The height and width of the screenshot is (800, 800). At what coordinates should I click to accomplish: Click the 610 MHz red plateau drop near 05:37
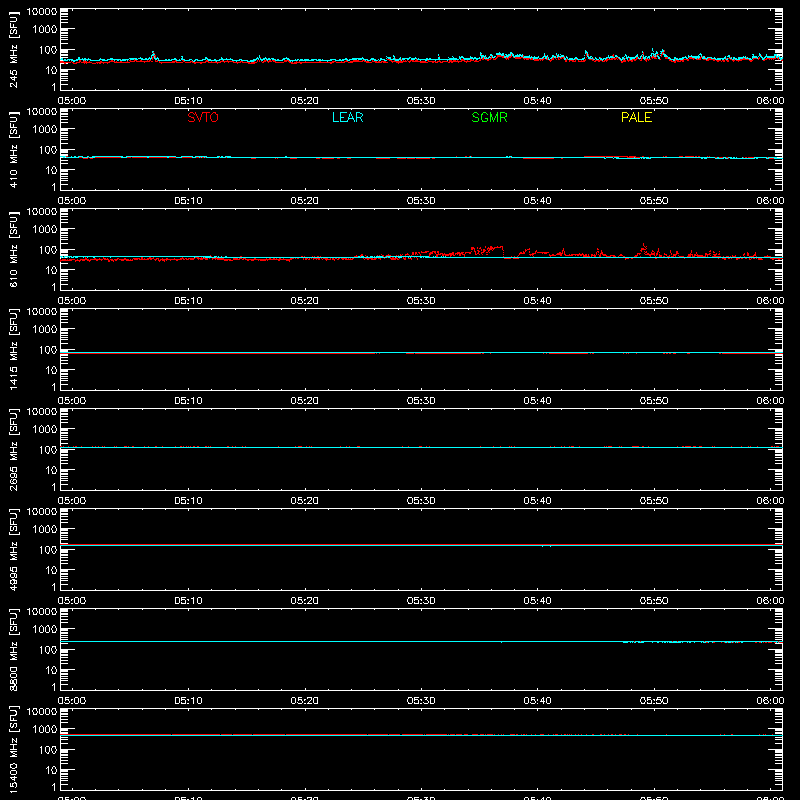coord(503,252)
